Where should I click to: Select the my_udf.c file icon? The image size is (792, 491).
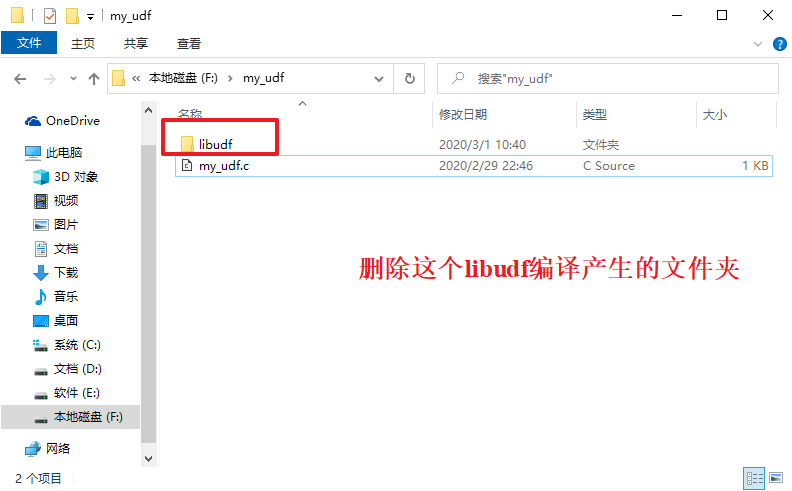187,165
